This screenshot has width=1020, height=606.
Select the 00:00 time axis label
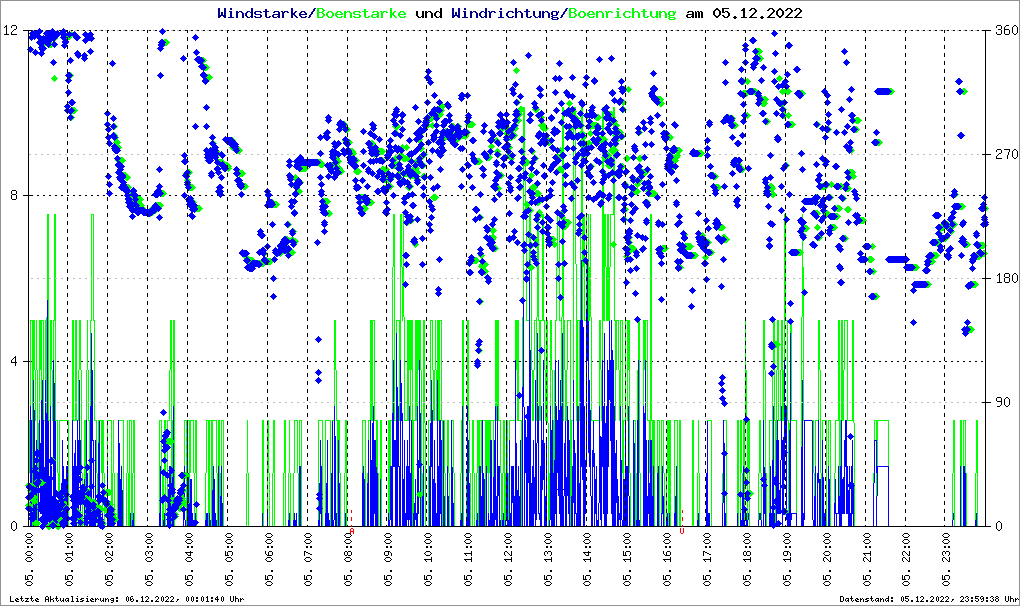29,562
